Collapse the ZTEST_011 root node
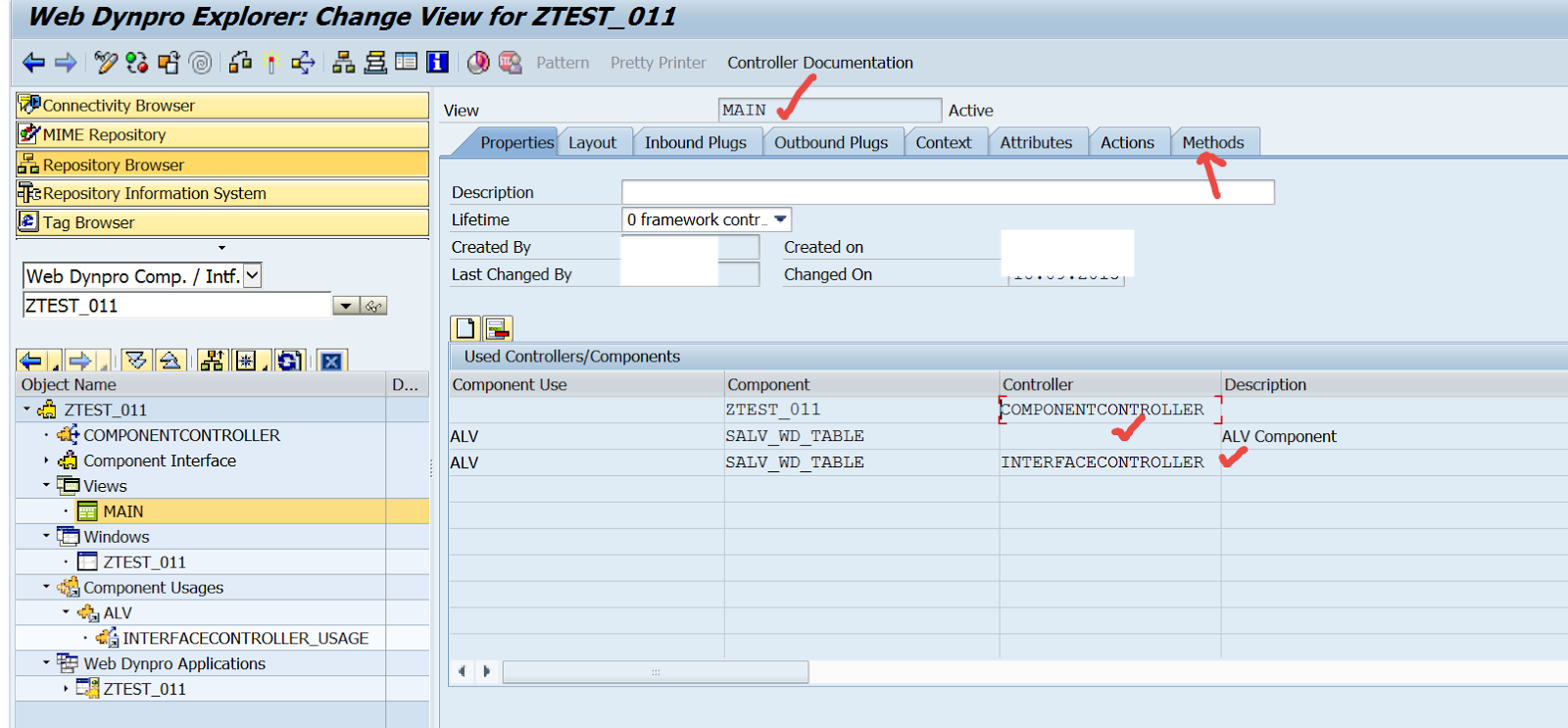The width and height of the screenshot is (1568, 728). [x=26, y=410]
